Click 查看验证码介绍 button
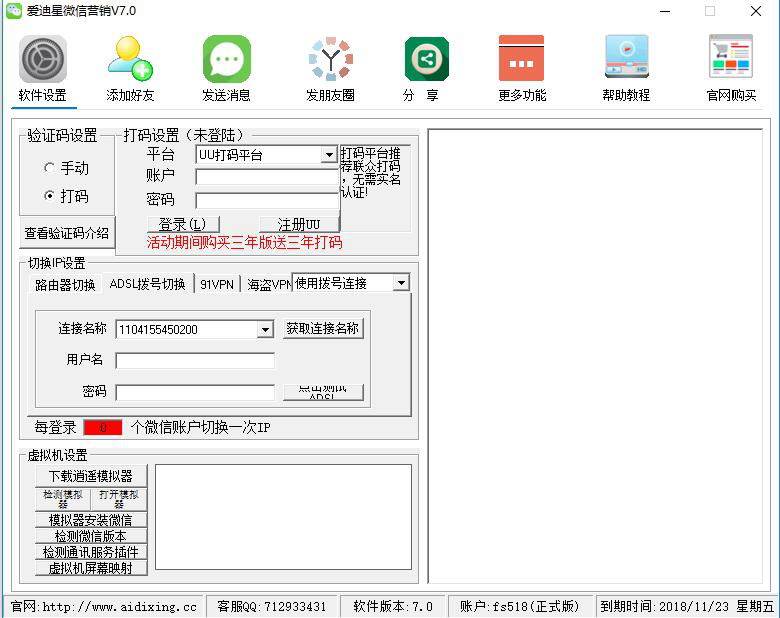The height and width of the screenshot is (618, 780). [67, 232]
